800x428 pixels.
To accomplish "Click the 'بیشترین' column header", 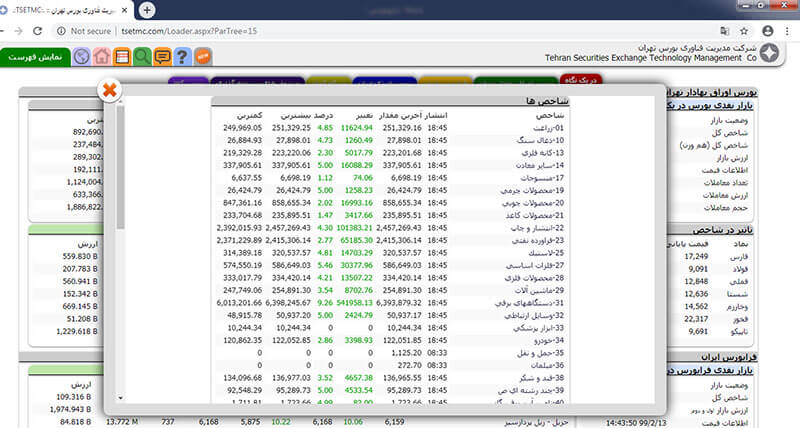I will 295,115.
